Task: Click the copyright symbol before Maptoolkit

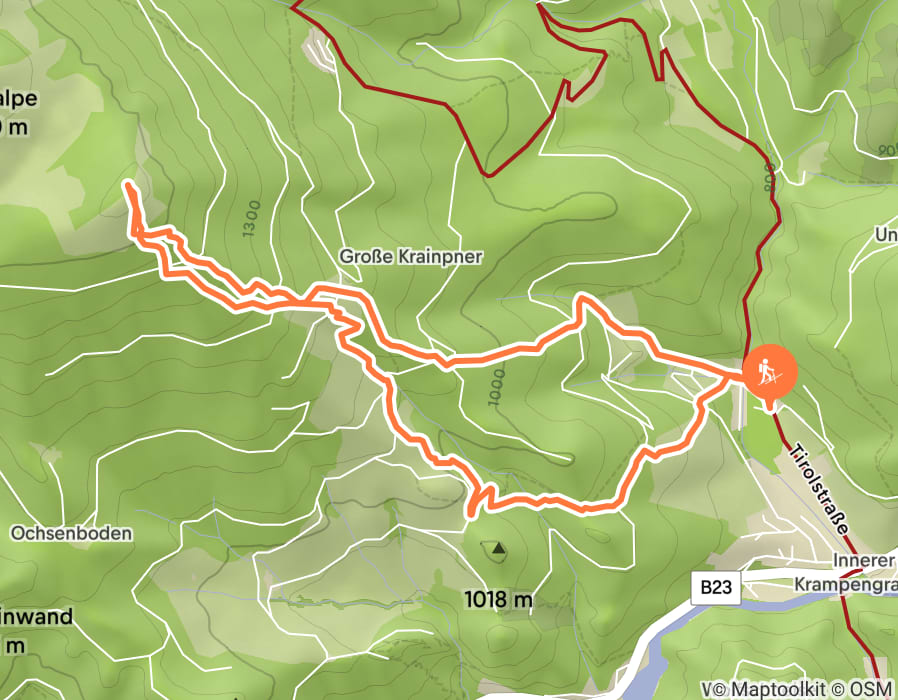Action: click(720, 690)
